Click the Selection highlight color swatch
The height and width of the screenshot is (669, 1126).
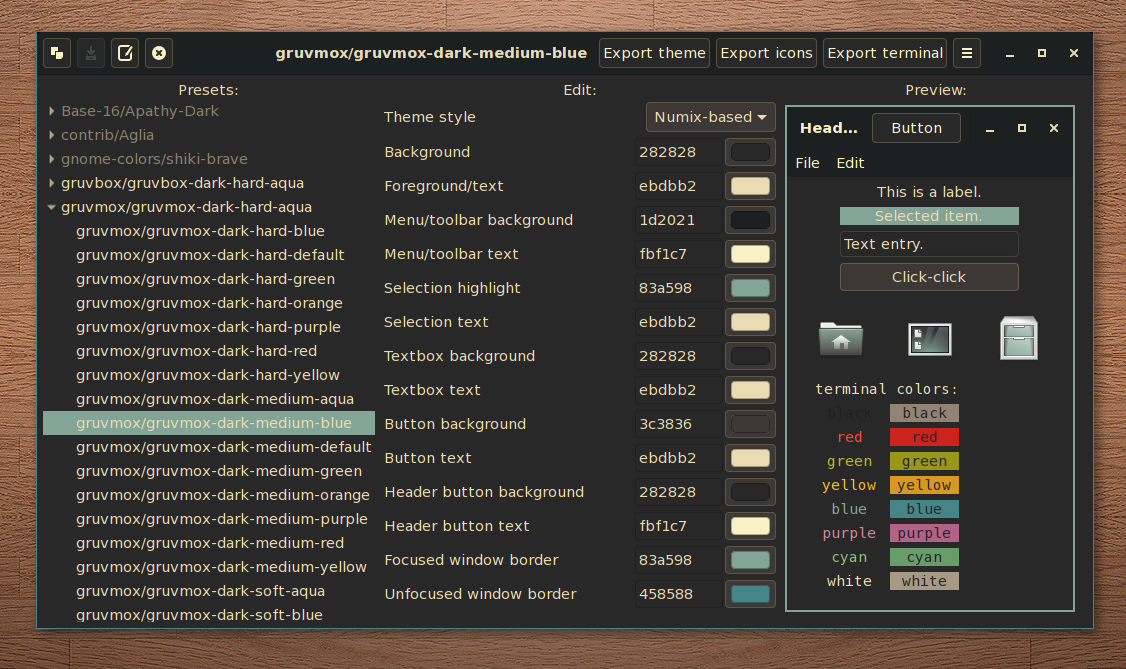point(750,288)
